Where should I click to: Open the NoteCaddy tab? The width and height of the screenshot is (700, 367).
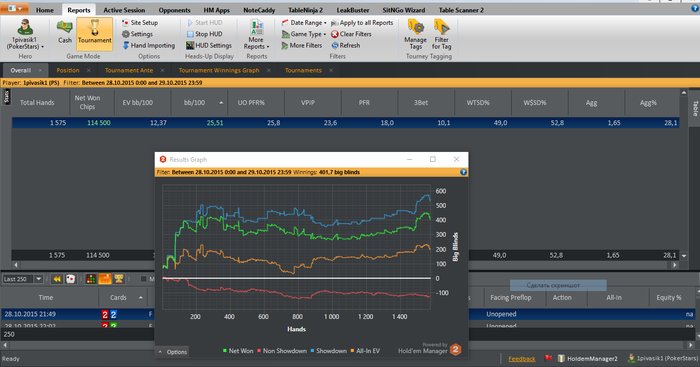tap(259, 10)
